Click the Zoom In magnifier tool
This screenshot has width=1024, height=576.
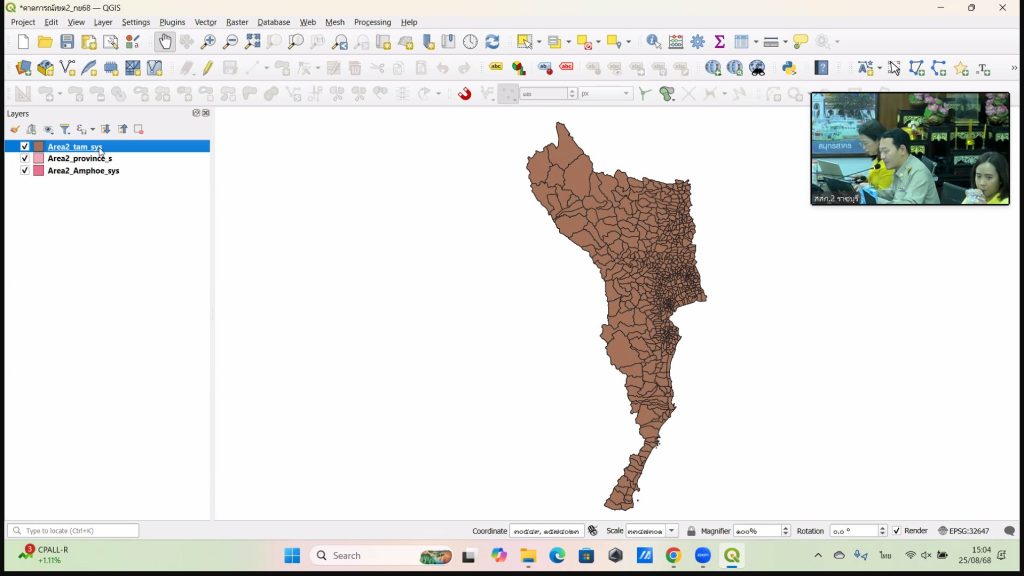click(x=208, y=42)
